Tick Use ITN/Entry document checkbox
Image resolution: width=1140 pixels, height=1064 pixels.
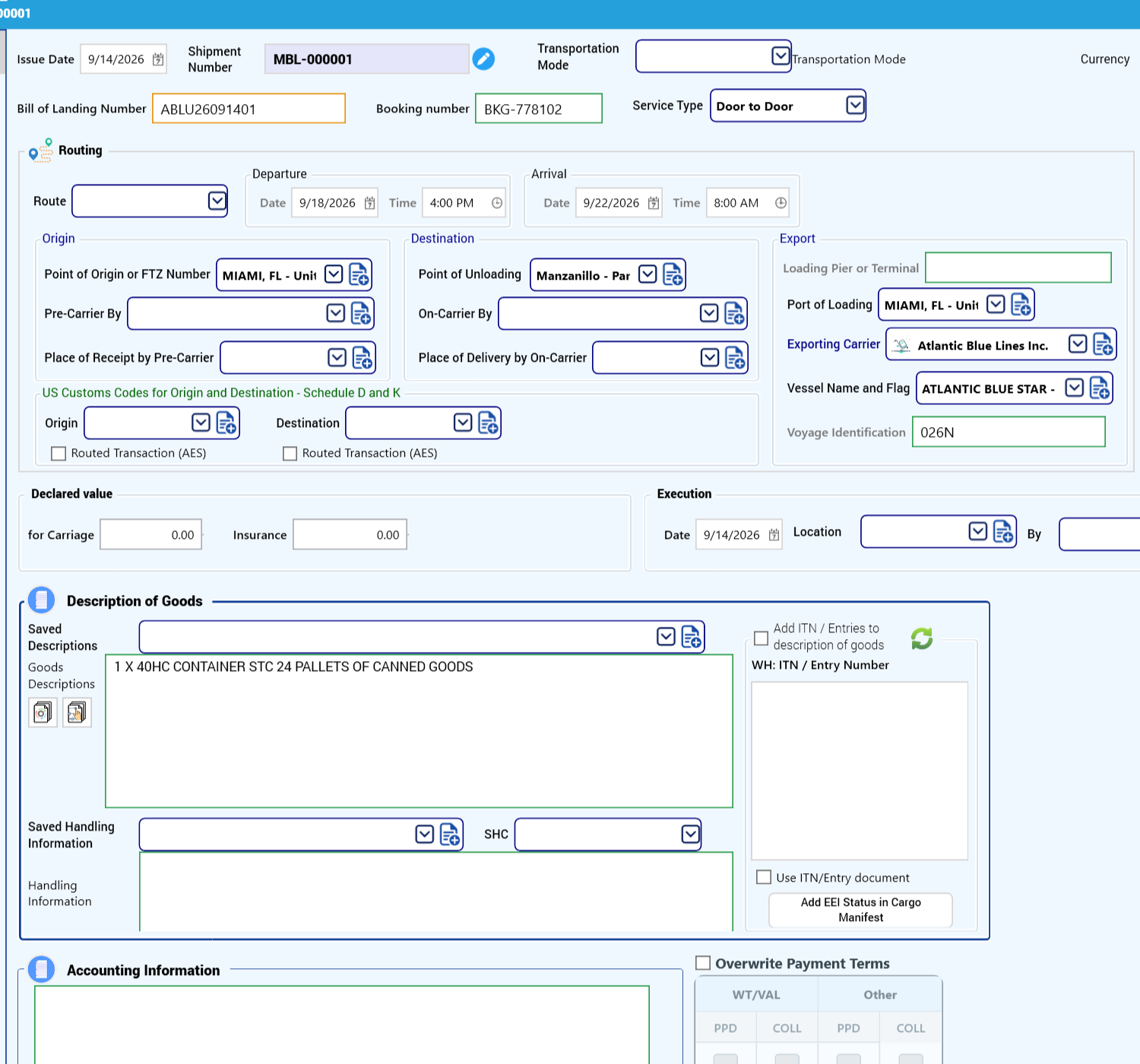764,877
